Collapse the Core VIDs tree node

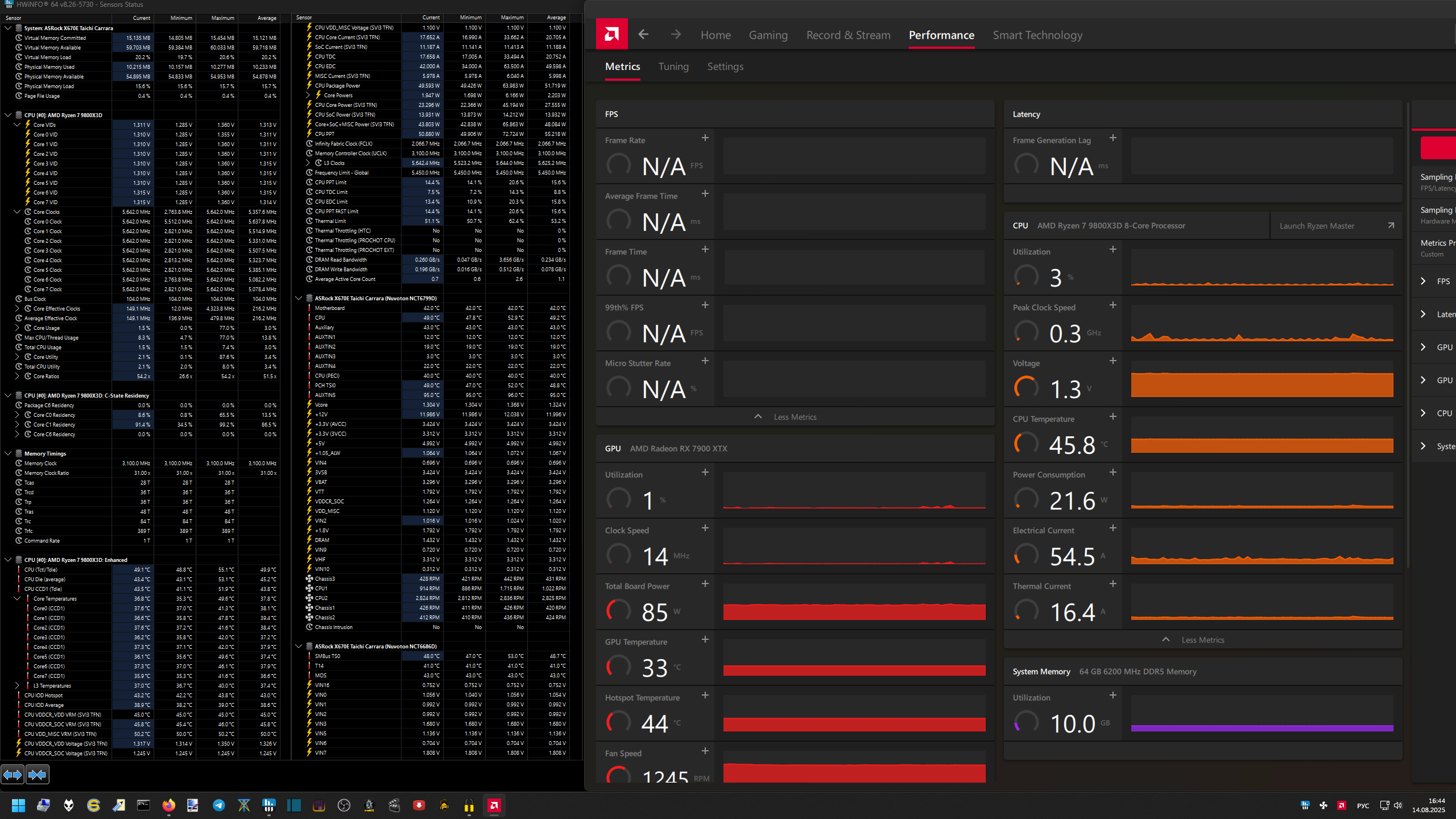click(17, 125)
